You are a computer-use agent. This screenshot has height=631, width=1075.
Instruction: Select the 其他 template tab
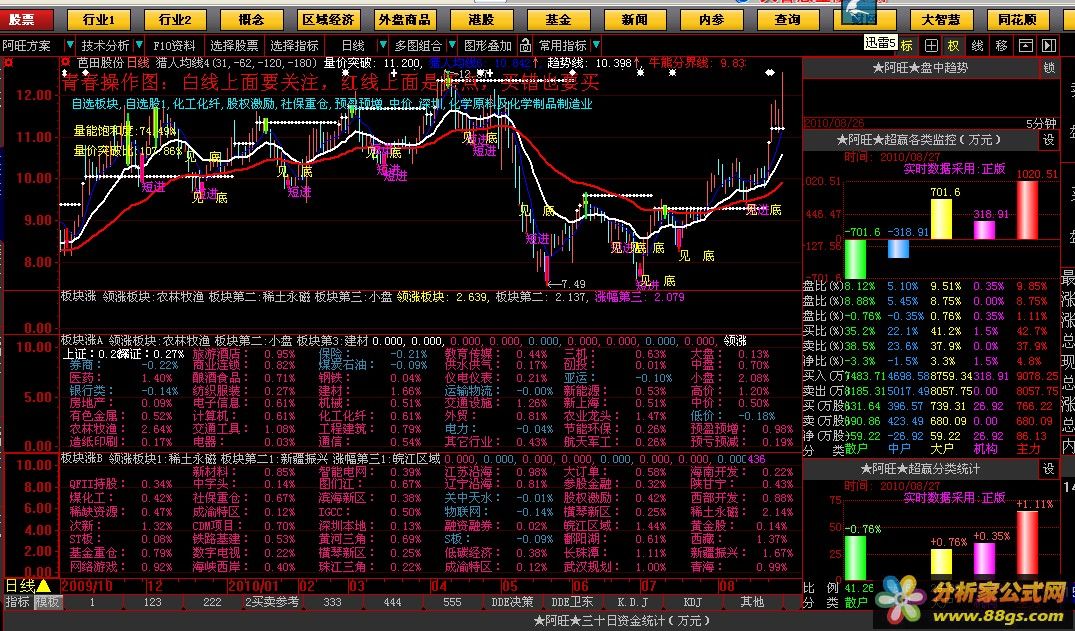click(752, 602)
